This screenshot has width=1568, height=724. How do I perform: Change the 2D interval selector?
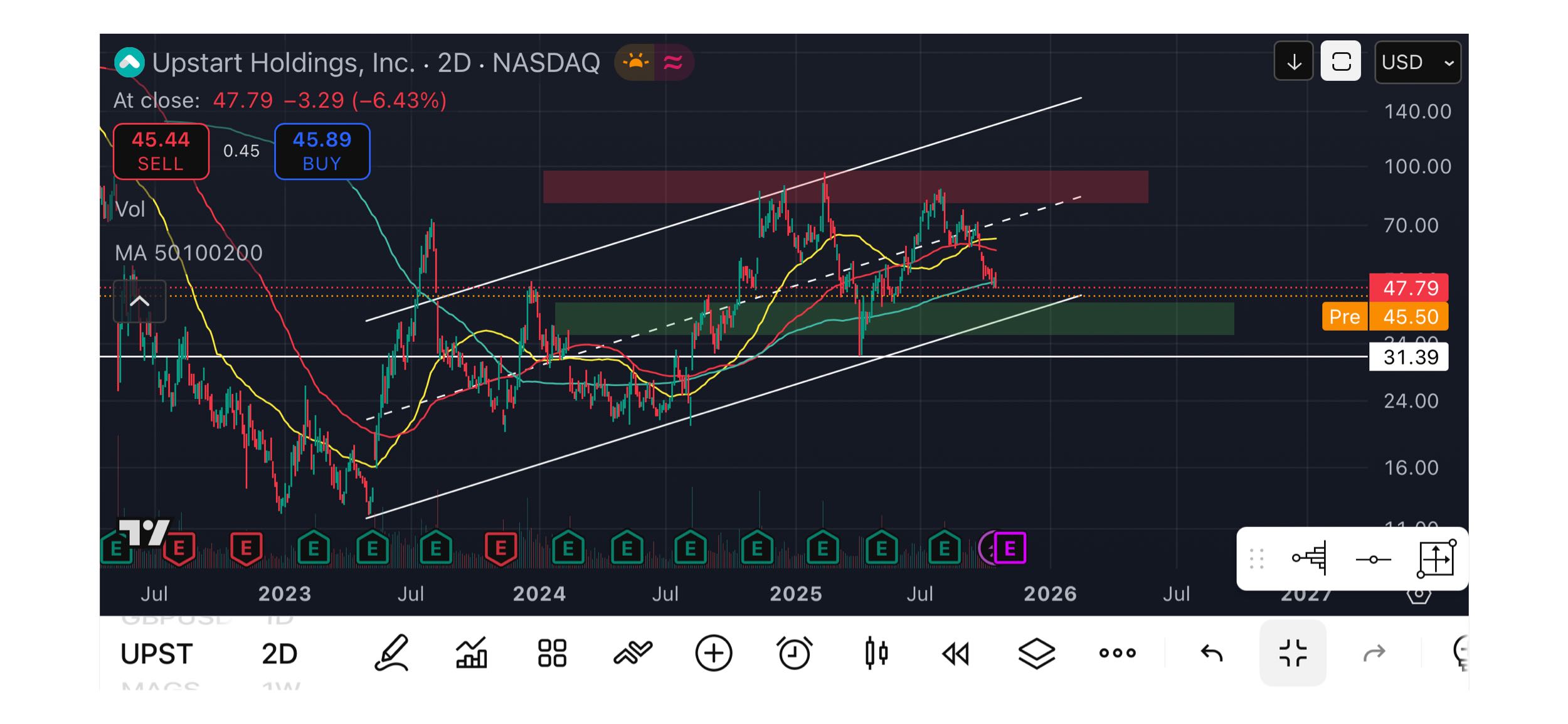[x=279, y=654]
